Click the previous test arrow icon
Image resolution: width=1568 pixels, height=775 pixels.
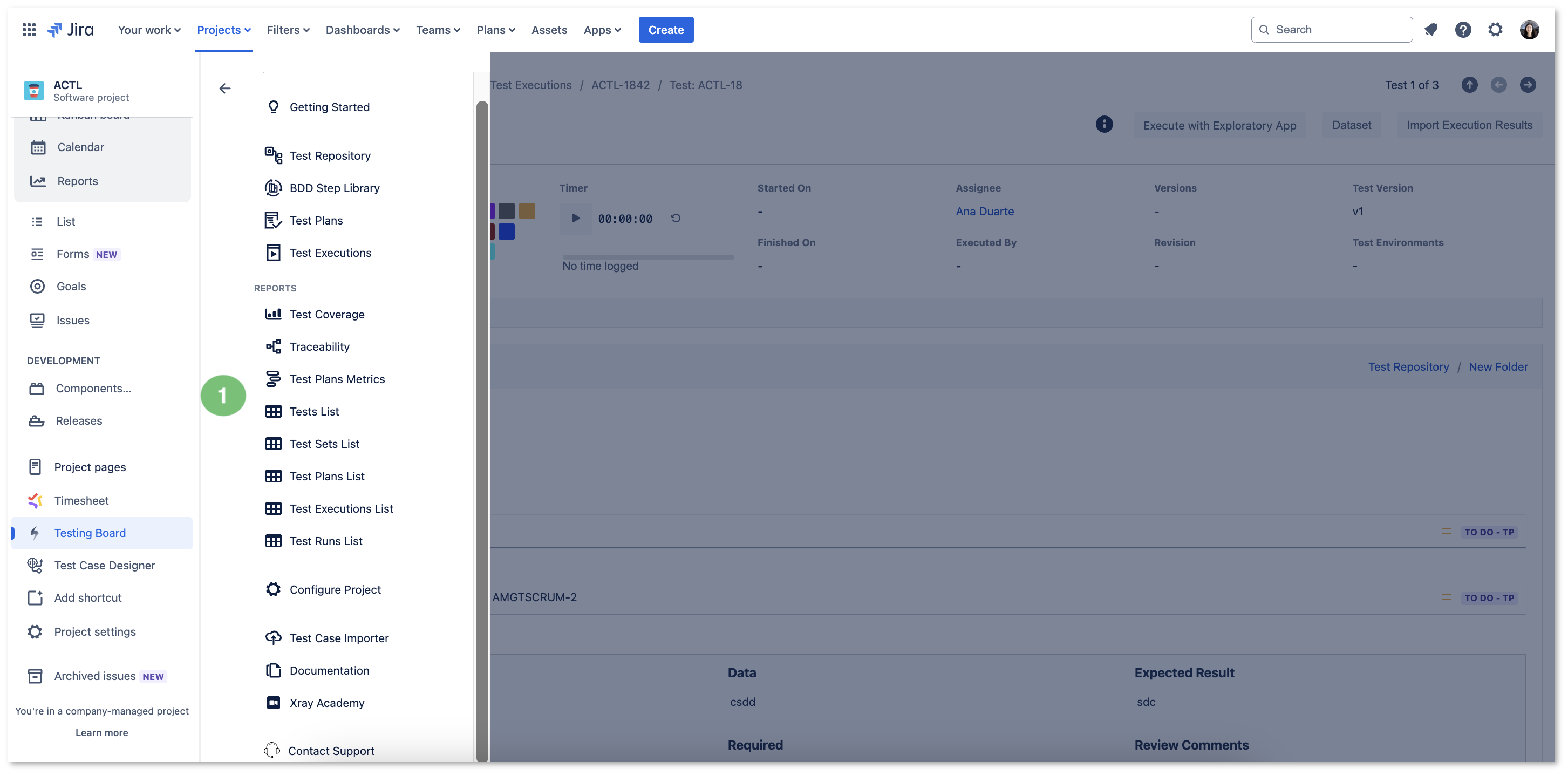click(1498, 85)
